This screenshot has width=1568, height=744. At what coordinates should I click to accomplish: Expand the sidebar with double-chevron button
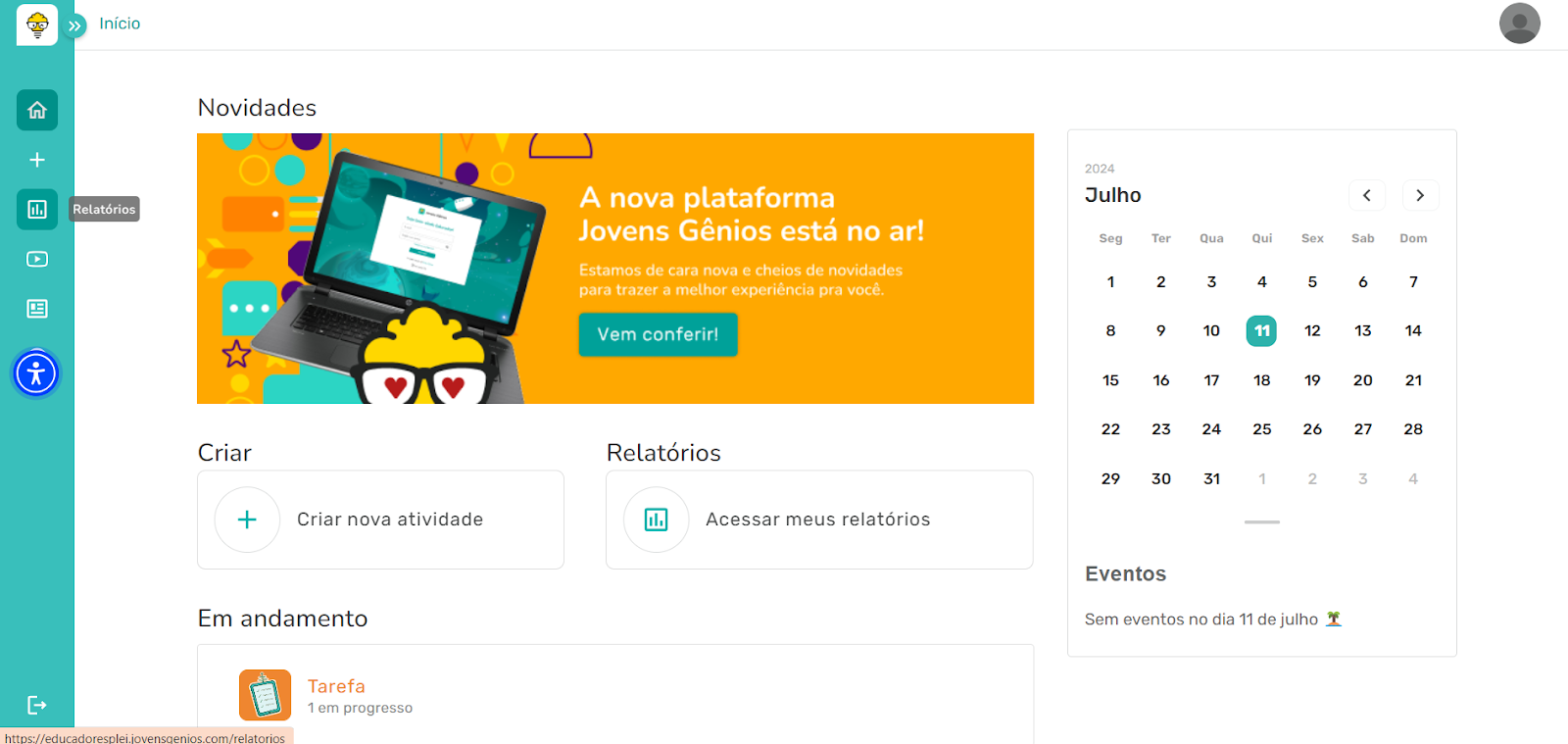tap(75, 25)
